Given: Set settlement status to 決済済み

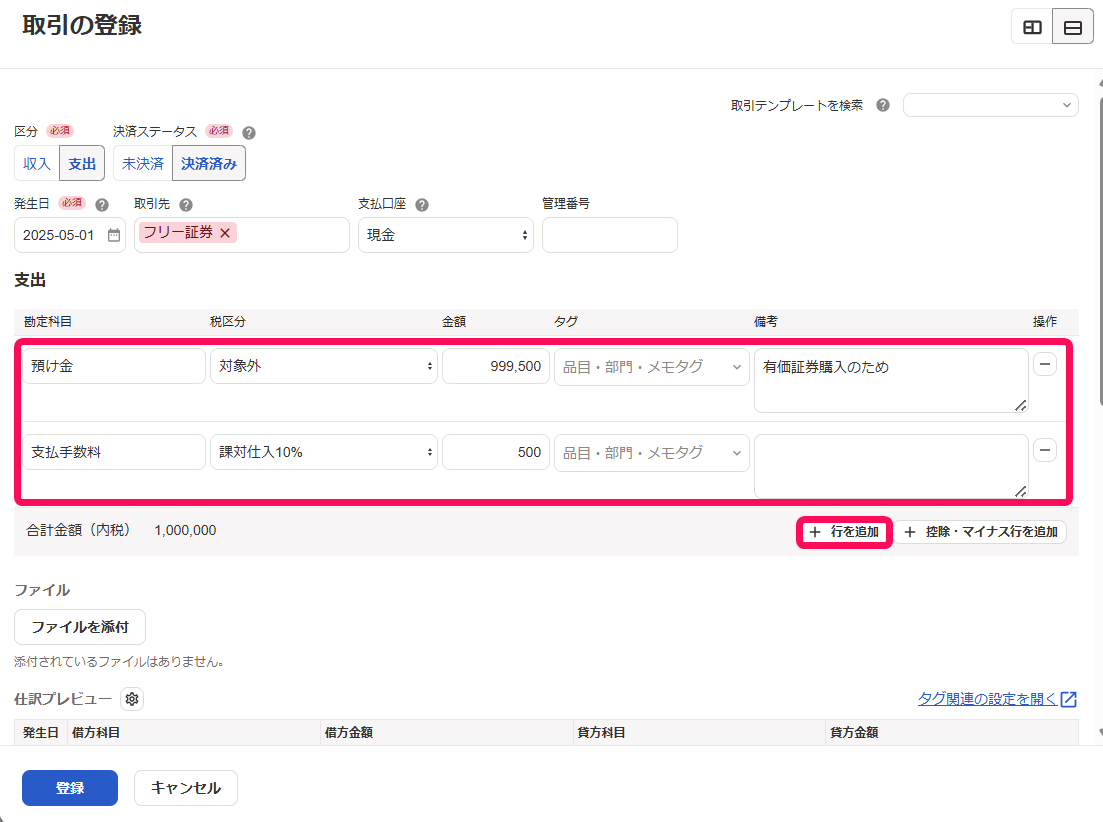Looking at the screenshot, I should pyautogui.click(x=209, y=164).
